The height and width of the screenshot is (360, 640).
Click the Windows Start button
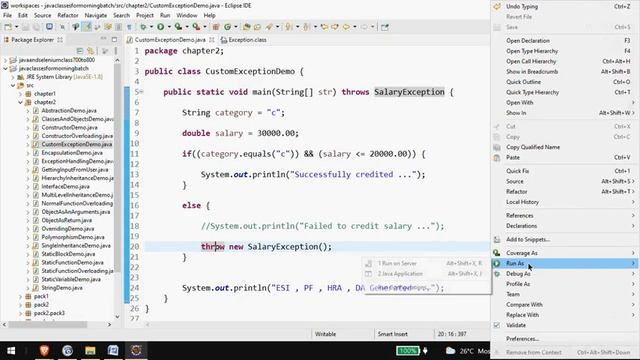pyautogui.click(x=11, y=350)
